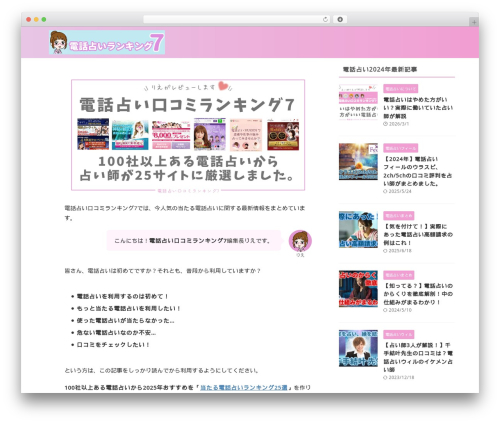Click bullet 使った電話占いが当たらなかった..
Image resolution: width=500 pixels, height=423 pixels.
point(125,320)
